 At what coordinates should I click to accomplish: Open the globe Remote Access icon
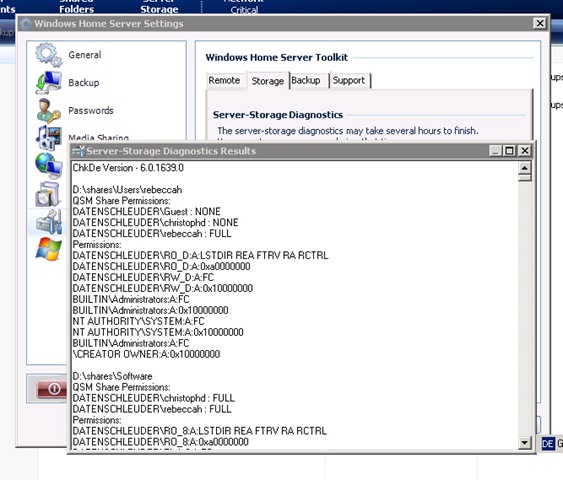pyautogui.click(x=49, y=166)
